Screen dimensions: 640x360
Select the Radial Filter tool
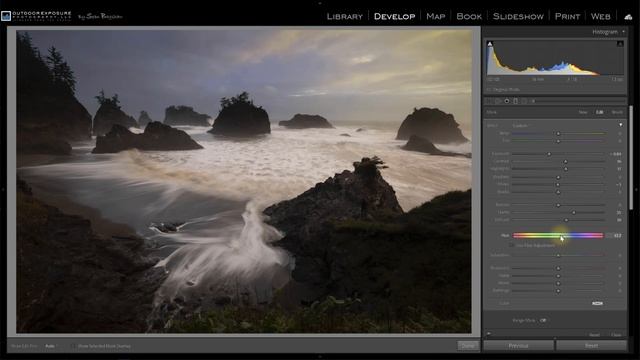524,101
